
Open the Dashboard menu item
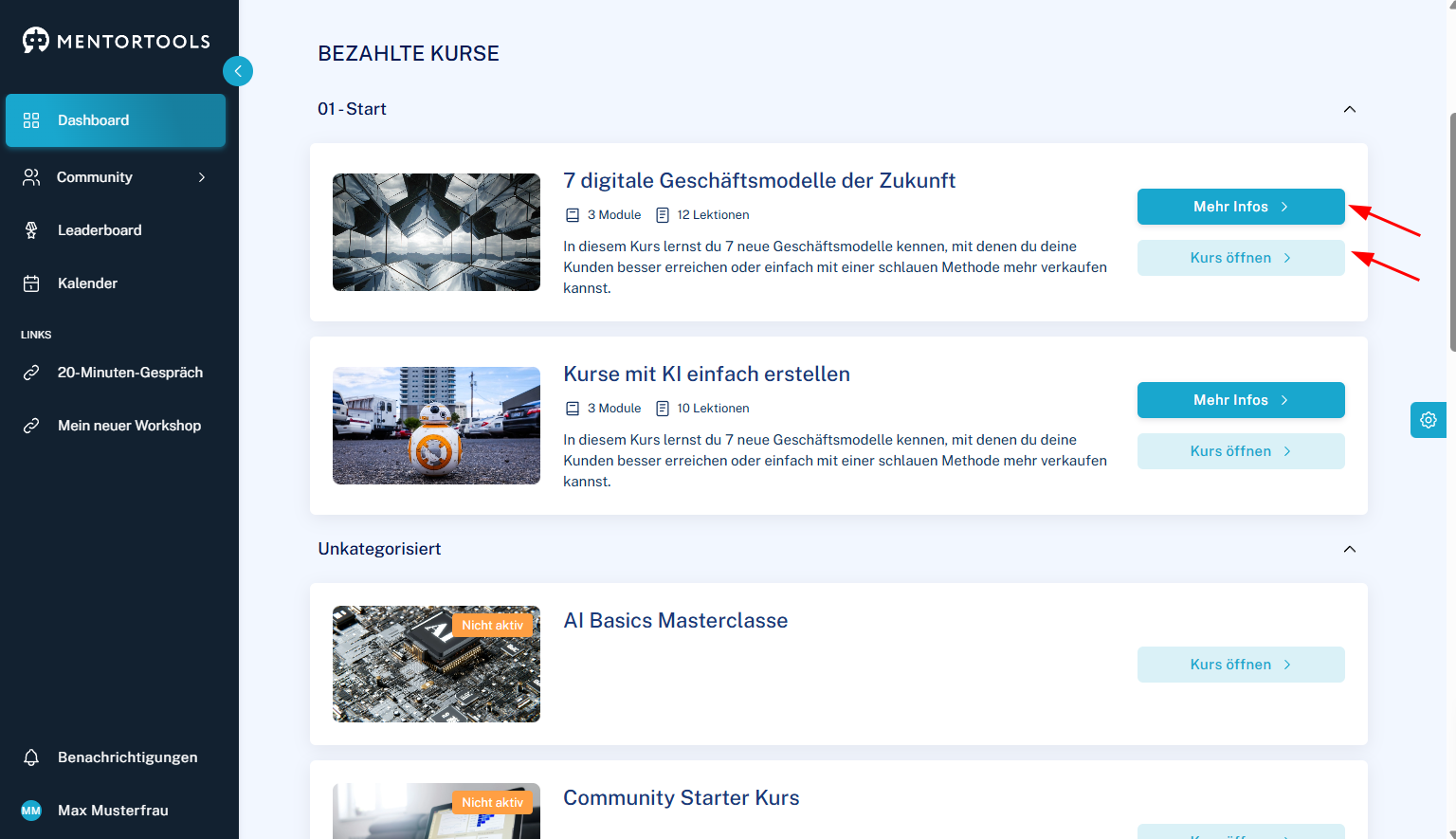[x=116, y=120]
